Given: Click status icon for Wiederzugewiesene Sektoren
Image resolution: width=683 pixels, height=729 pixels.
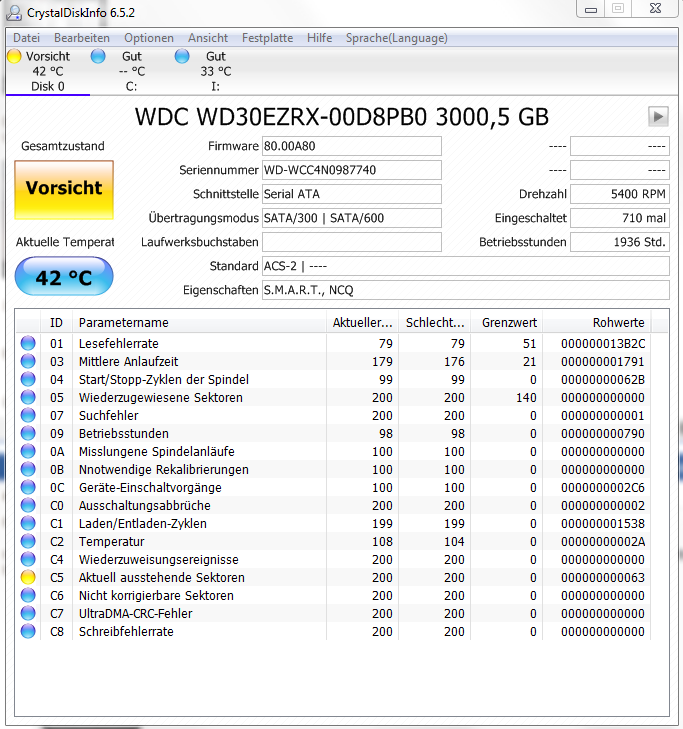Looking at the screenshot, I should coord(28,398).
